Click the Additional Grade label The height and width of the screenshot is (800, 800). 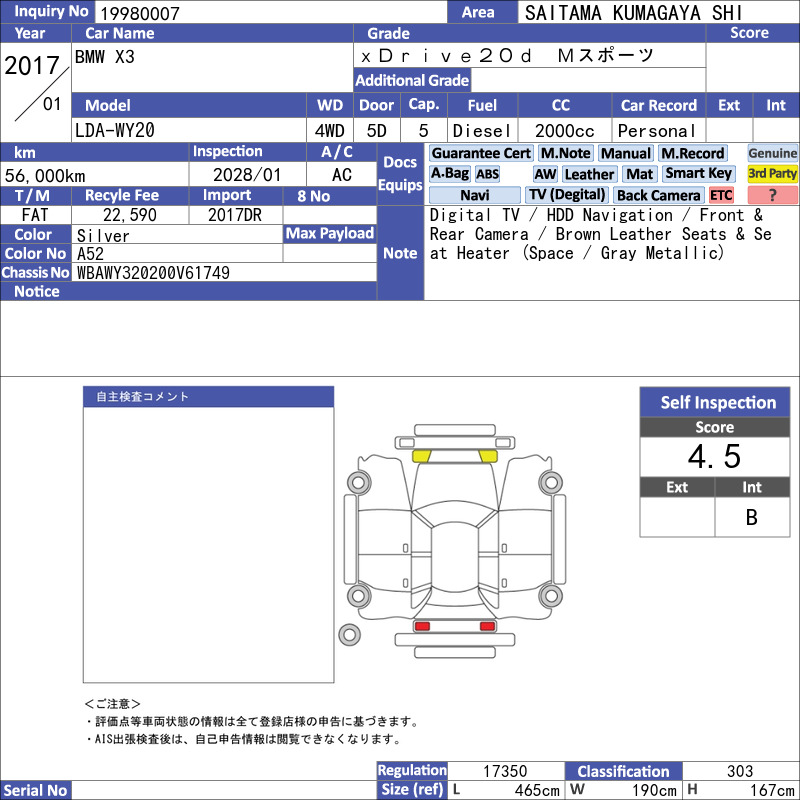[412, 80]
